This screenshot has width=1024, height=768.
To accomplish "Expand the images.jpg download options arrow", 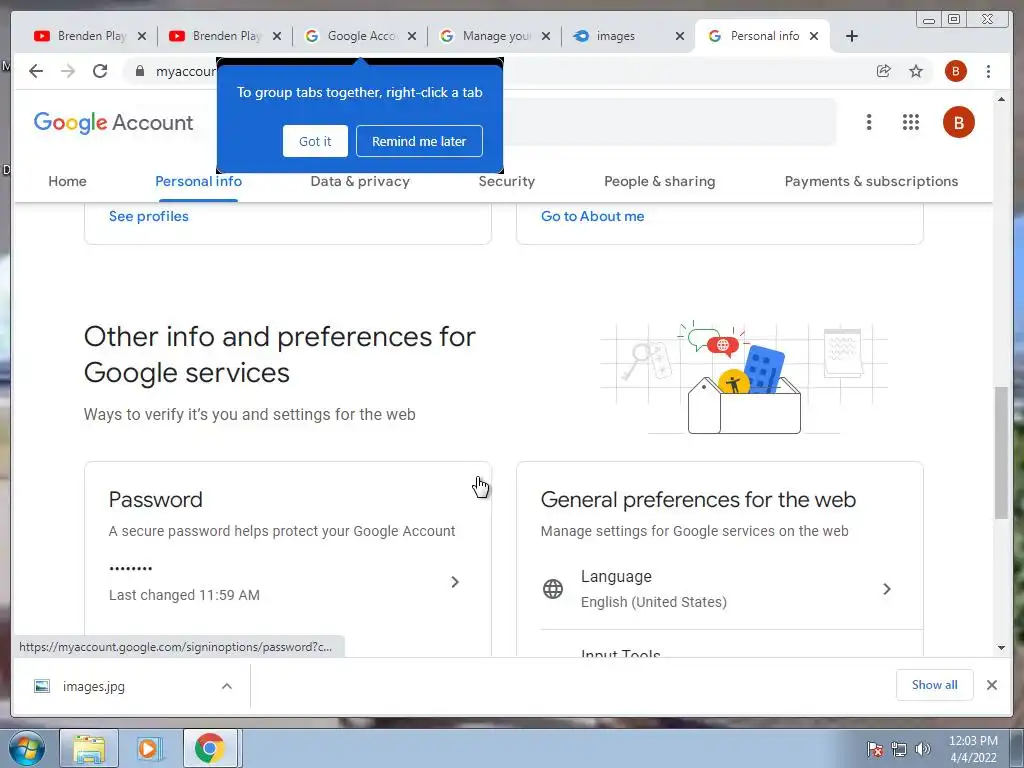I will 227,686.
